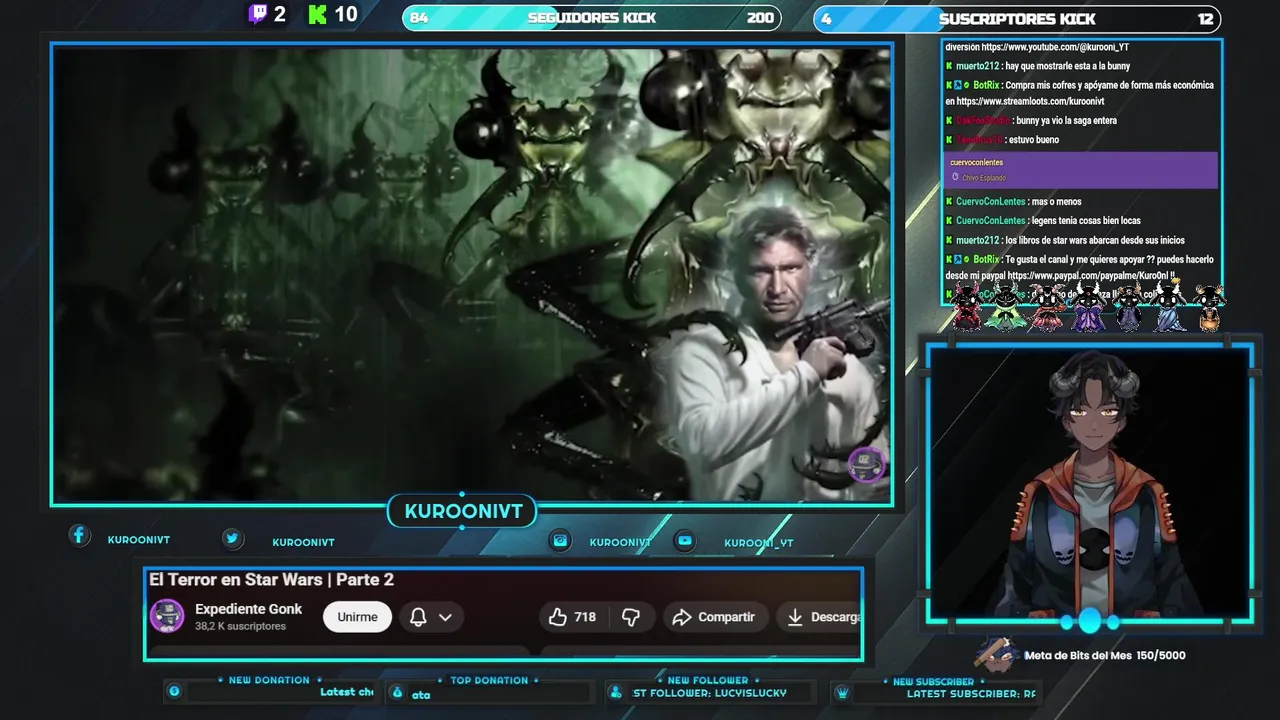Open the paypal.com/paypalme link in chat
Screen dimensions: 1280x720
[x=1088, y=276]
